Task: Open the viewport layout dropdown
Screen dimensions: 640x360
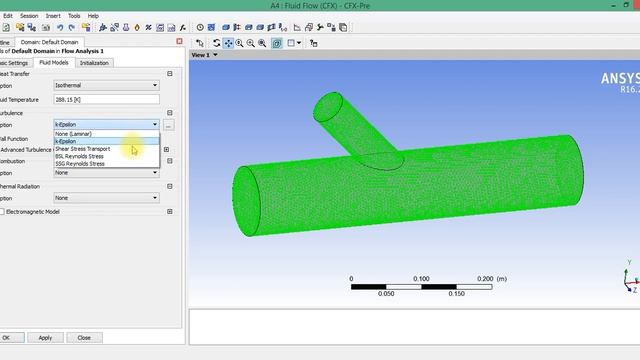Action: point(299,43)
